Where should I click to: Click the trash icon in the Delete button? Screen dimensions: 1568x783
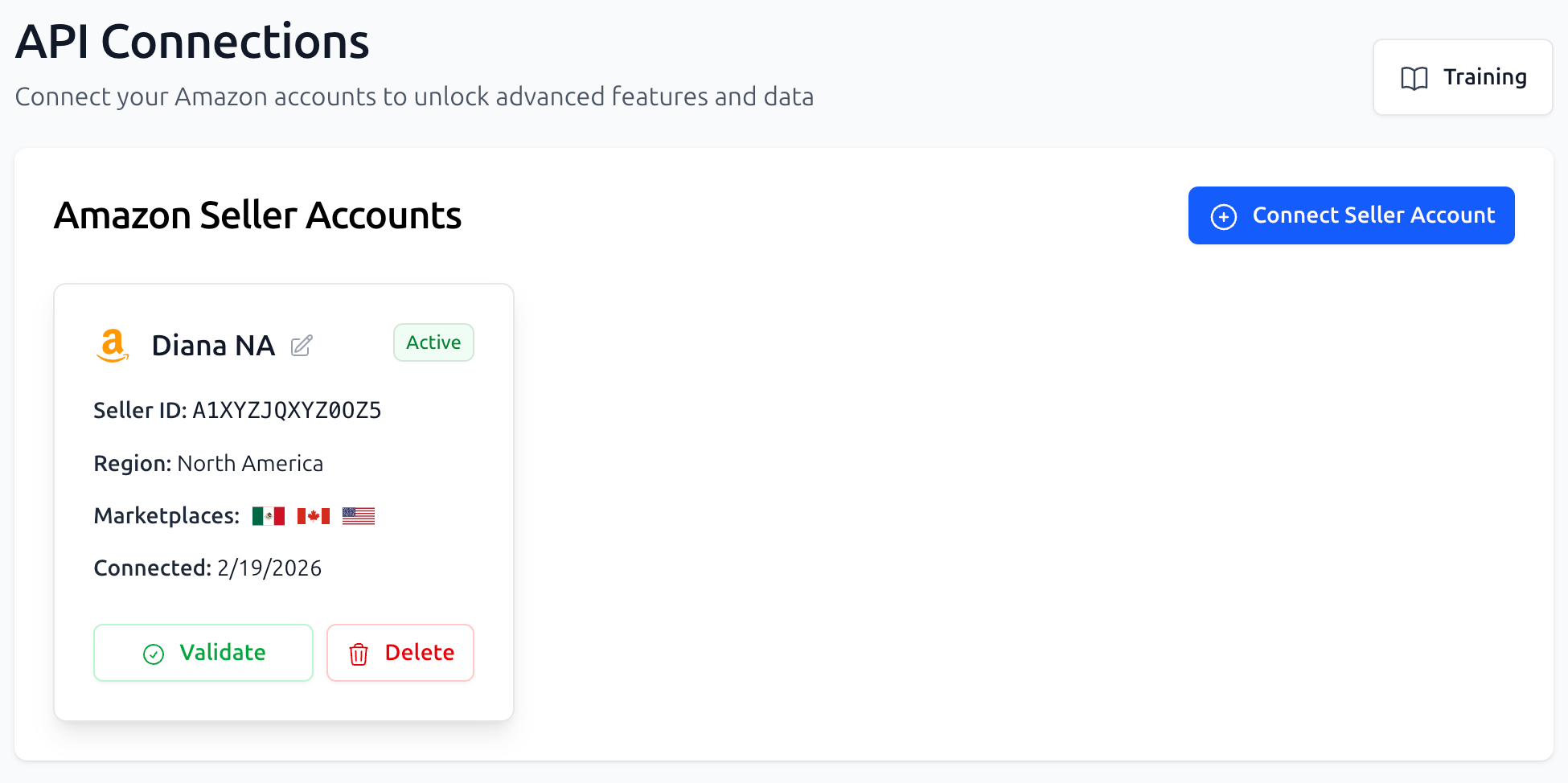359,653
